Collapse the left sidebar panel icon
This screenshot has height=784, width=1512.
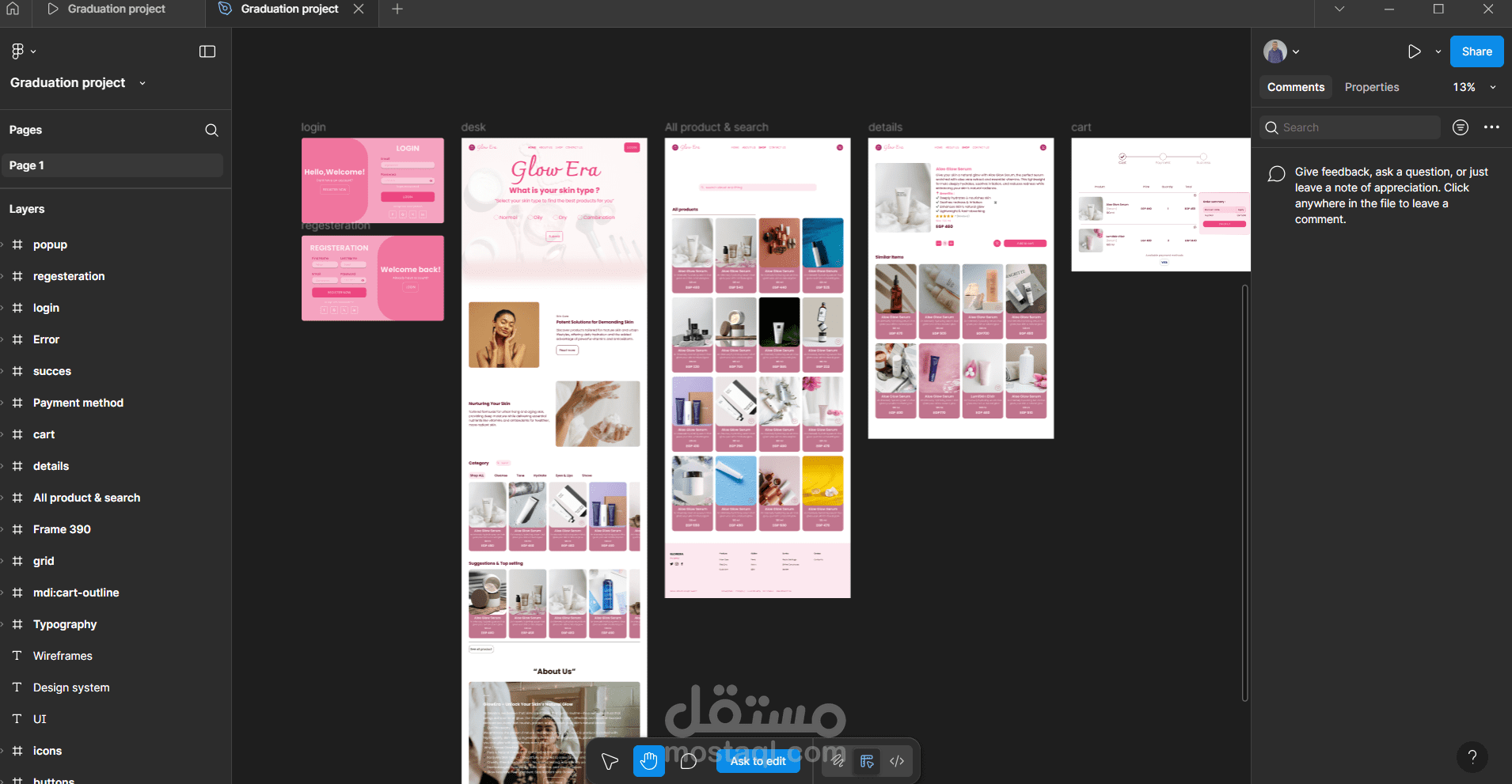coord(207,51)
